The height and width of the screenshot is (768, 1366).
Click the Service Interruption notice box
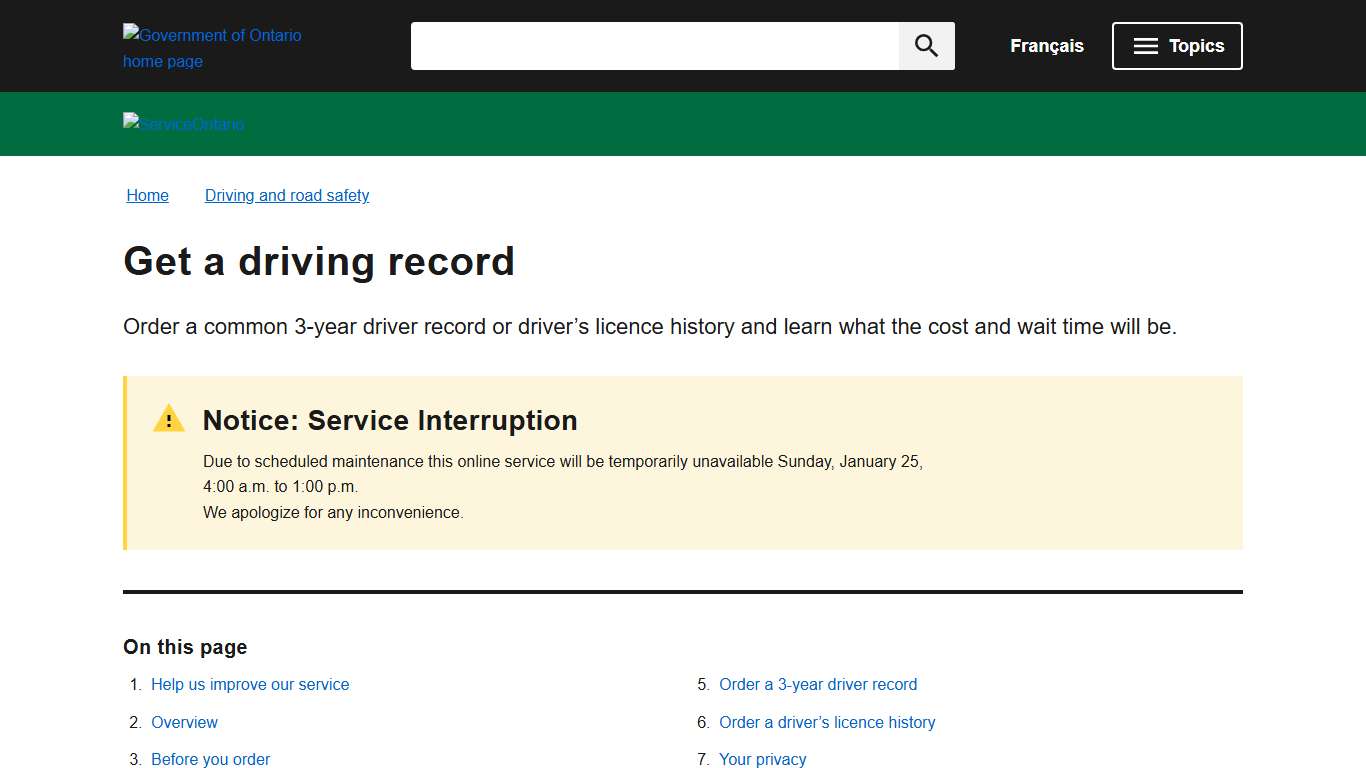(x=683, y=462)
